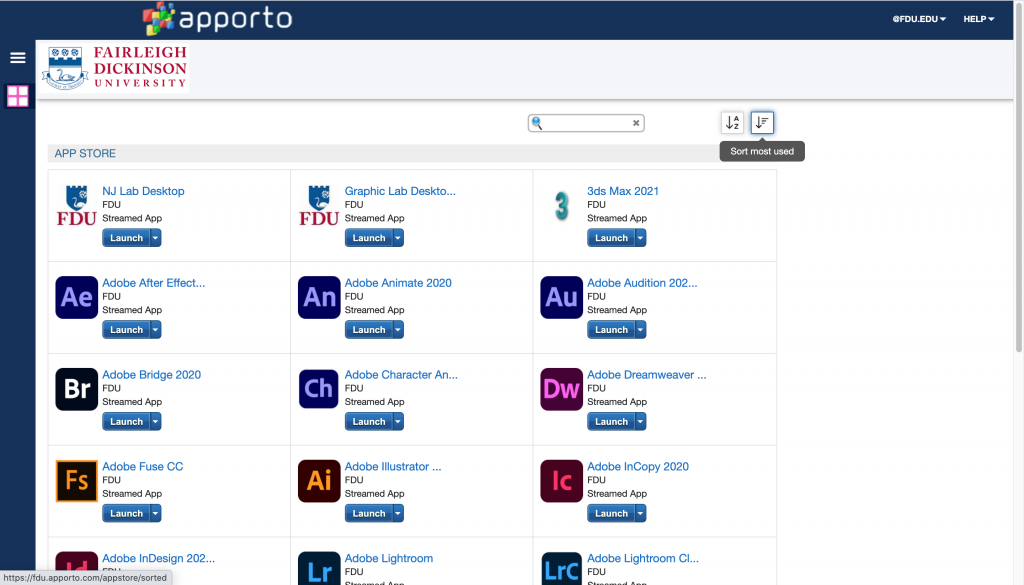The image size is (1024, 585).
Task: Open the Adobe Lightroom title link
Action: [x=389, y=558]
